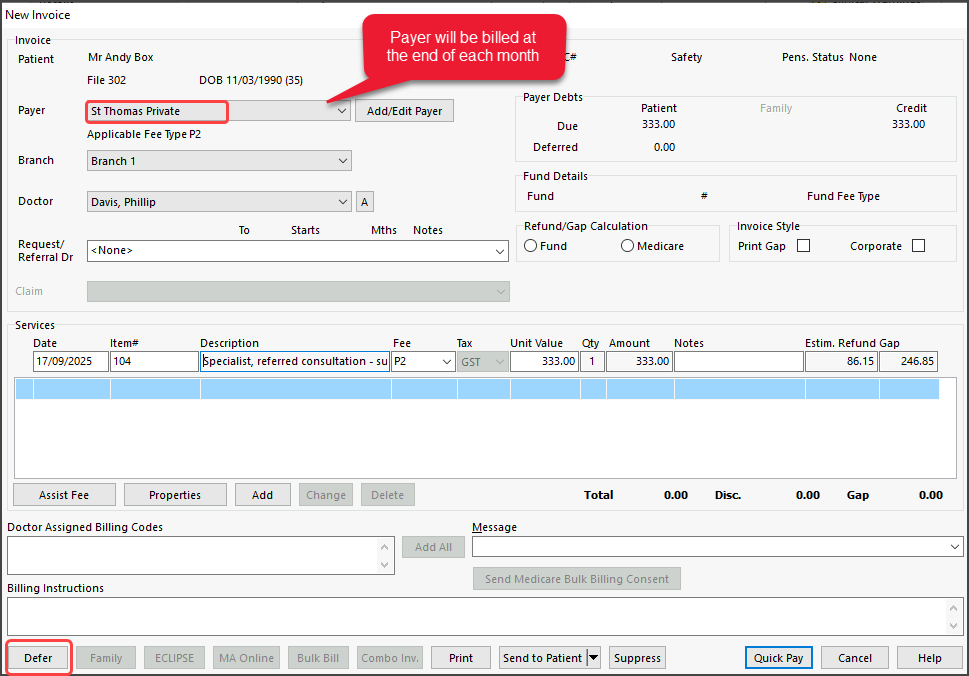969x676 pixels.
Task: Click the small A button beside Doctor
Action: (365, 202)
